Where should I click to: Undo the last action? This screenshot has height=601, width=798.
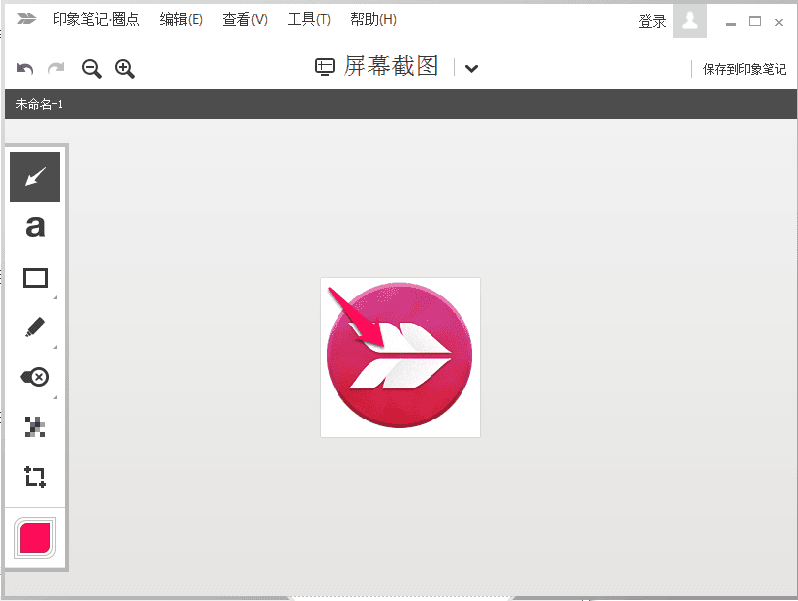click(x=25, y=68)
